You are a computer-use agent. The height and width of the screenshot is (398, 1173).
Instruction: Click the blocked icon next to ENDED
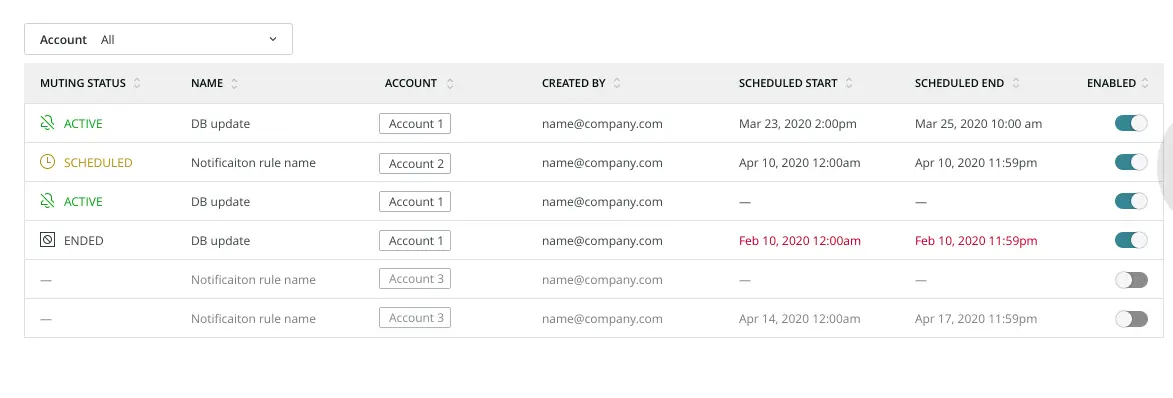[x=47, y=240]
